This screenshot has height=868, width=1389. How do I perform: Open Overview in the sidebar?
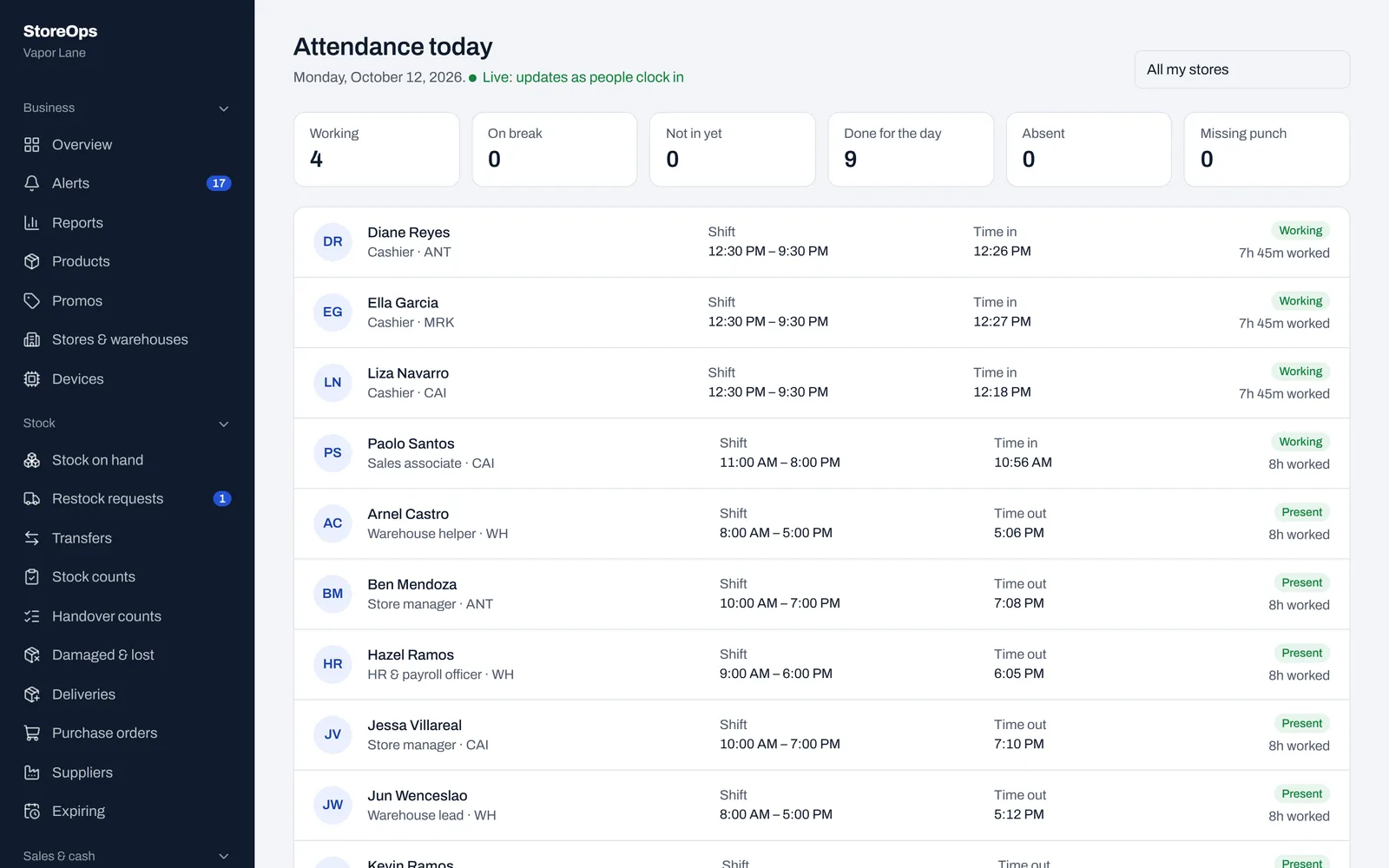pos(127,145)
